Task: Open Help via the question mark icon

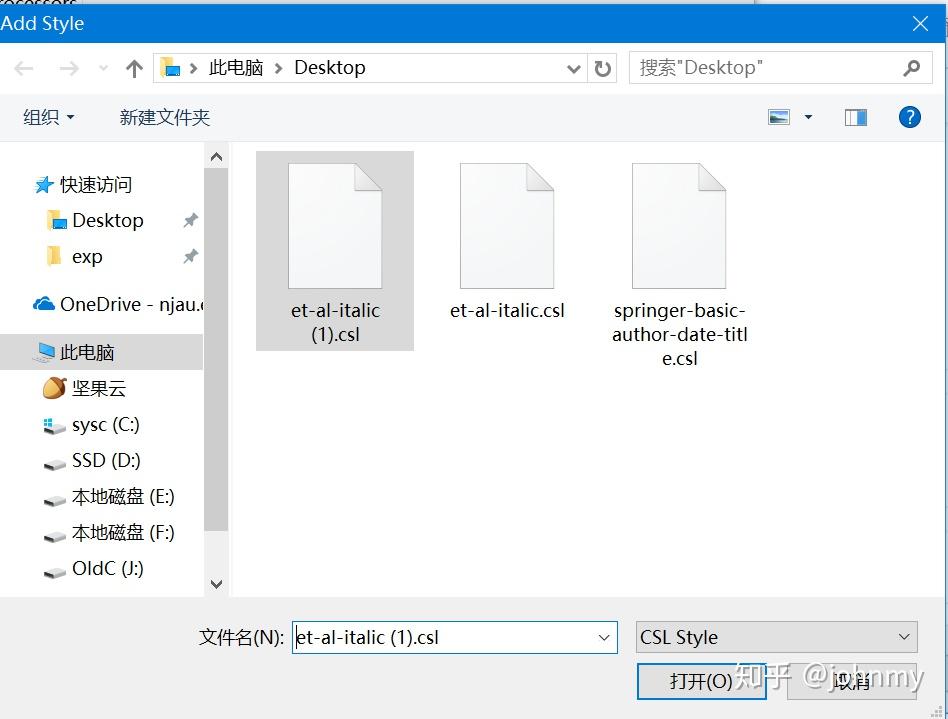Action: tap(909, 117)
